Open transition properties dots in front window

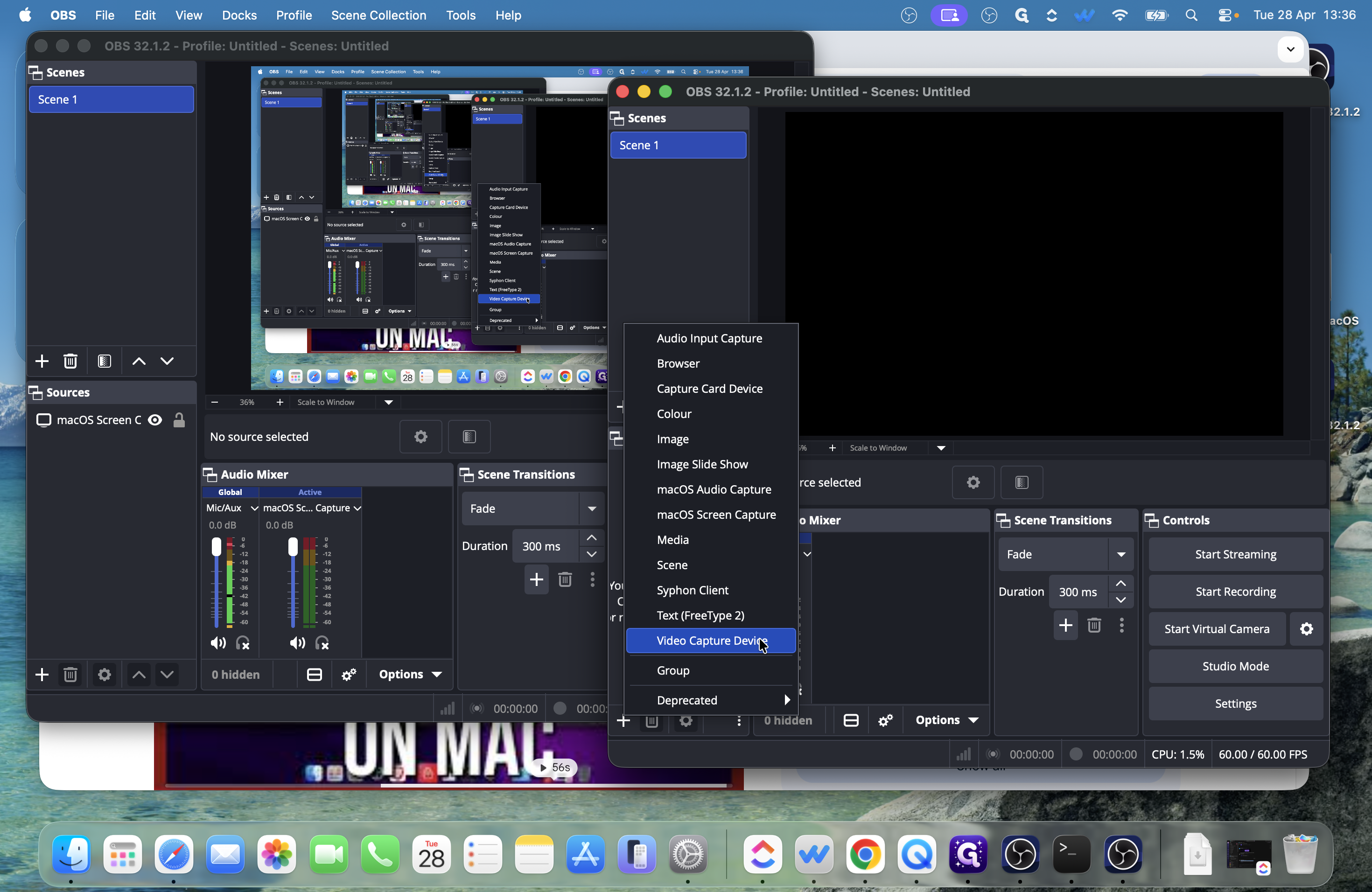pos(1122,625)
